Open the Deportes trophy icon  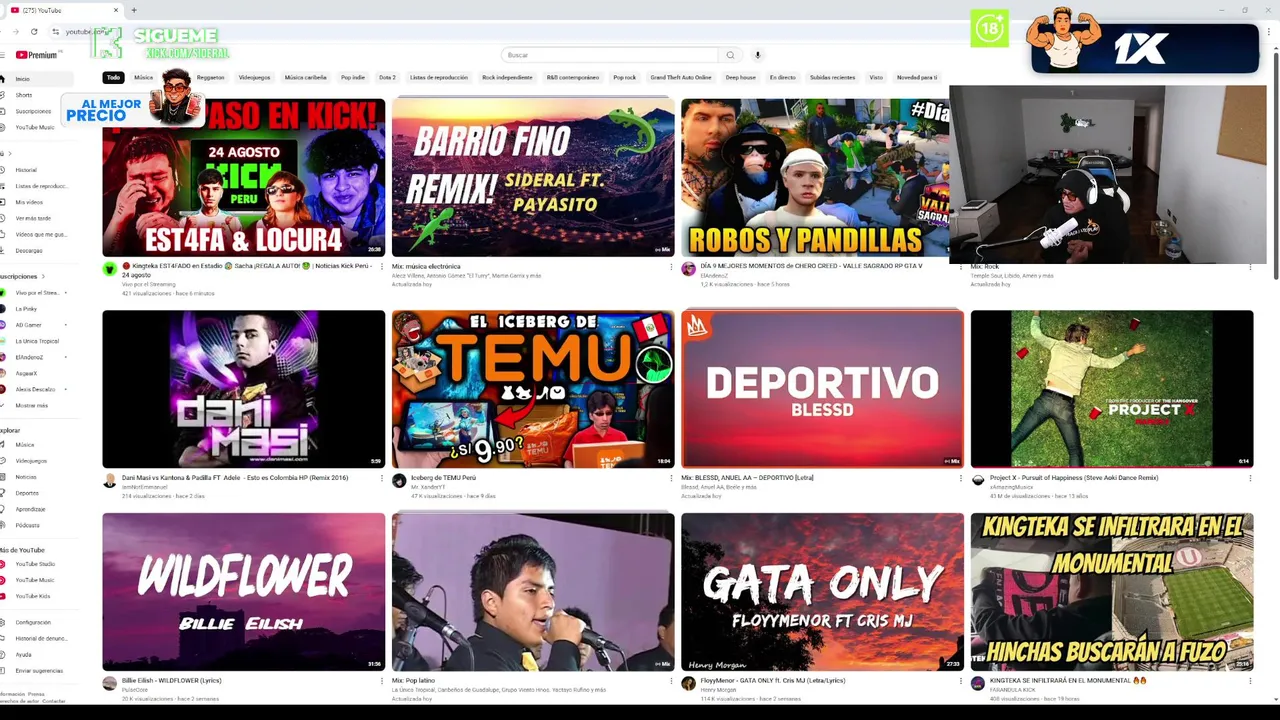click(3, 493)
